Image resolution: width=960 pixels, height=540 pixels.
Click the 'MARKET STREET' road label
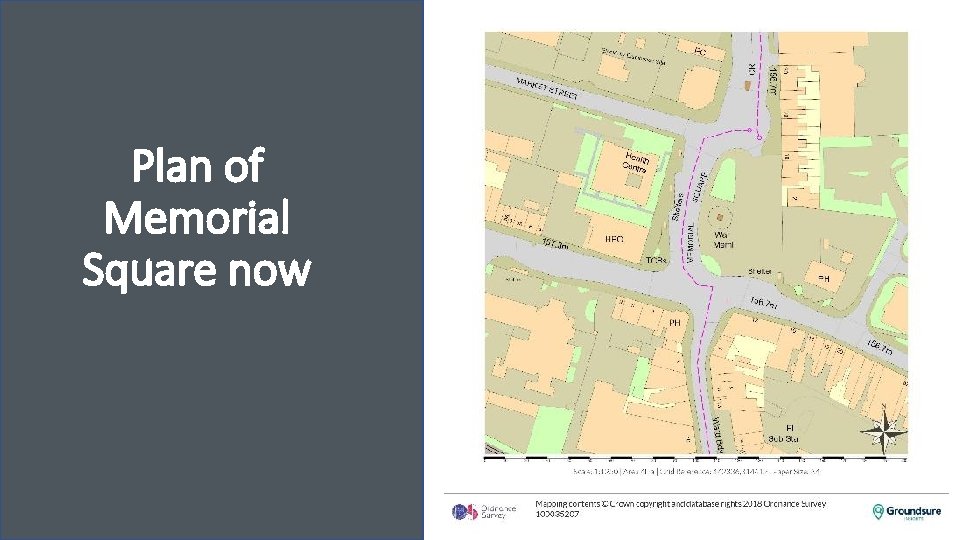(547, 89)
